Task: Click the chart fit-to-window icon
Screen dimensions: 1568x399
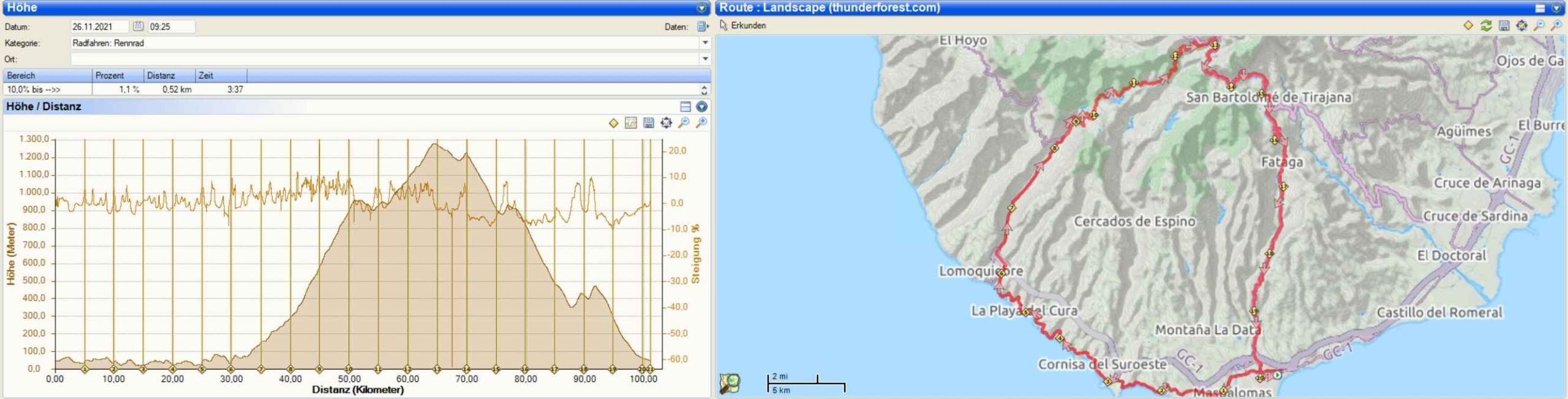Action: click(666, 123)
